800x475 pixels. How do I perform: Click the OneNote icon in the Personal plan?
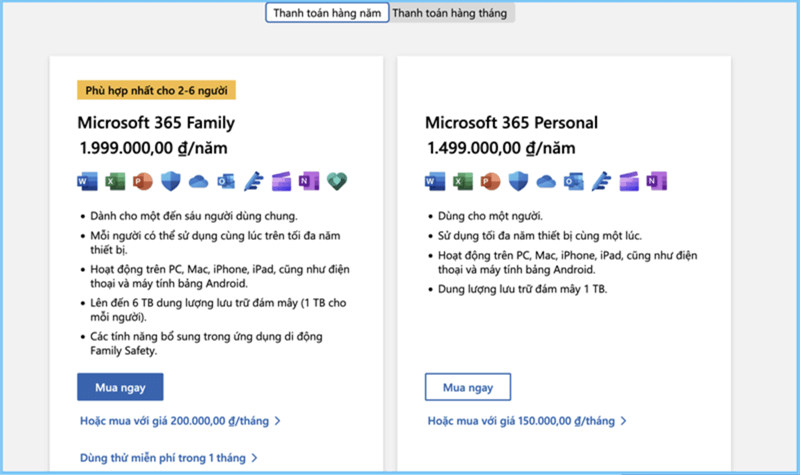tap(656, 181)
